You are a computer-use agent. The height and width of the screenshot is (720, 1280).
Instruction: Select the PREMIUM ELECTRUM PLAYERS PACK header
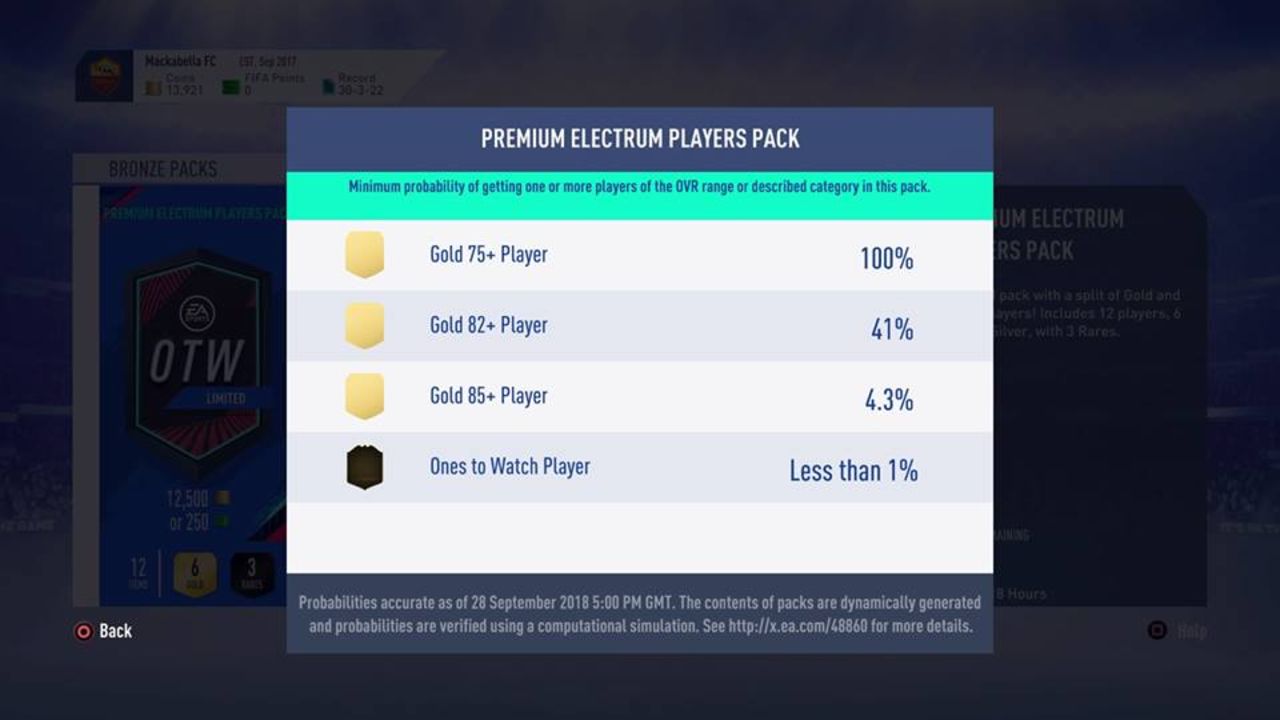(x=639, y=139)
